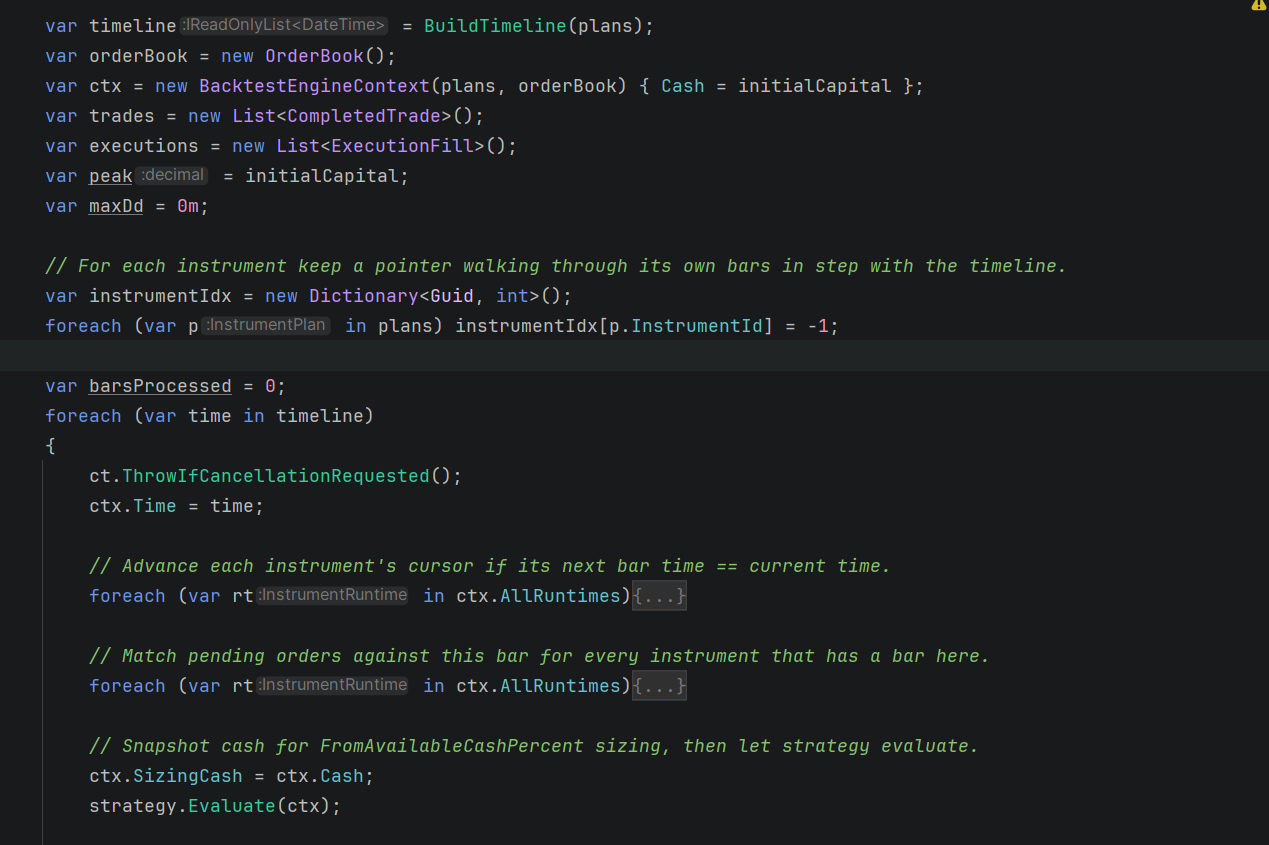
Task: Click the underlined barsProcessed variable
Action: (x=160, y=386)
